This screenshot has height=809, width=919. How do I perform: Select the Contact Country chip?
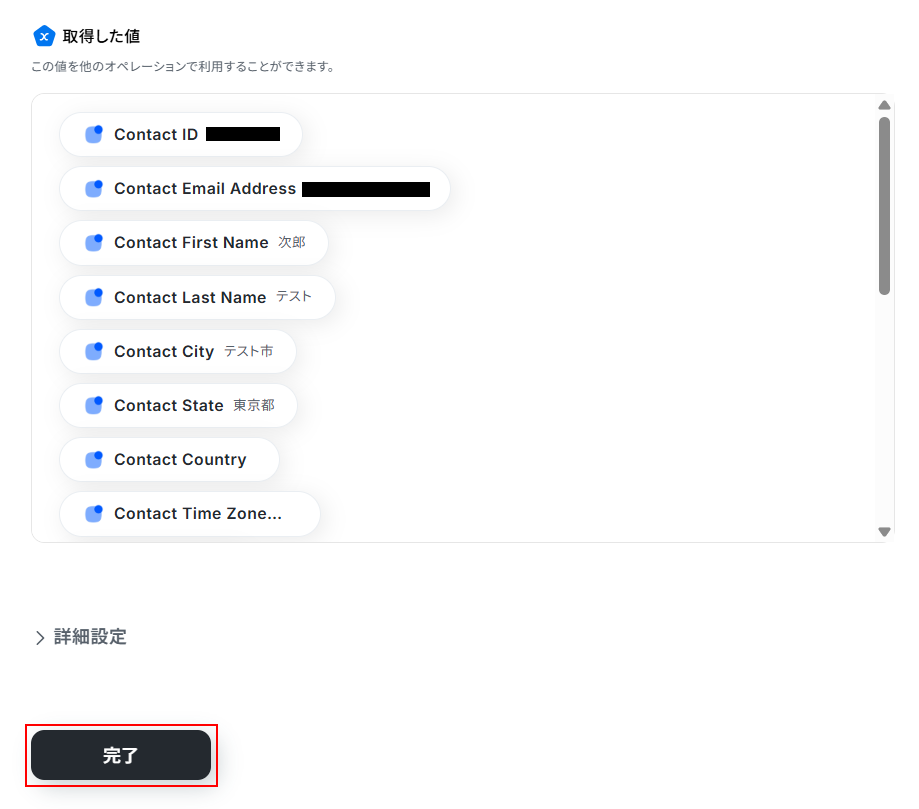169,460
